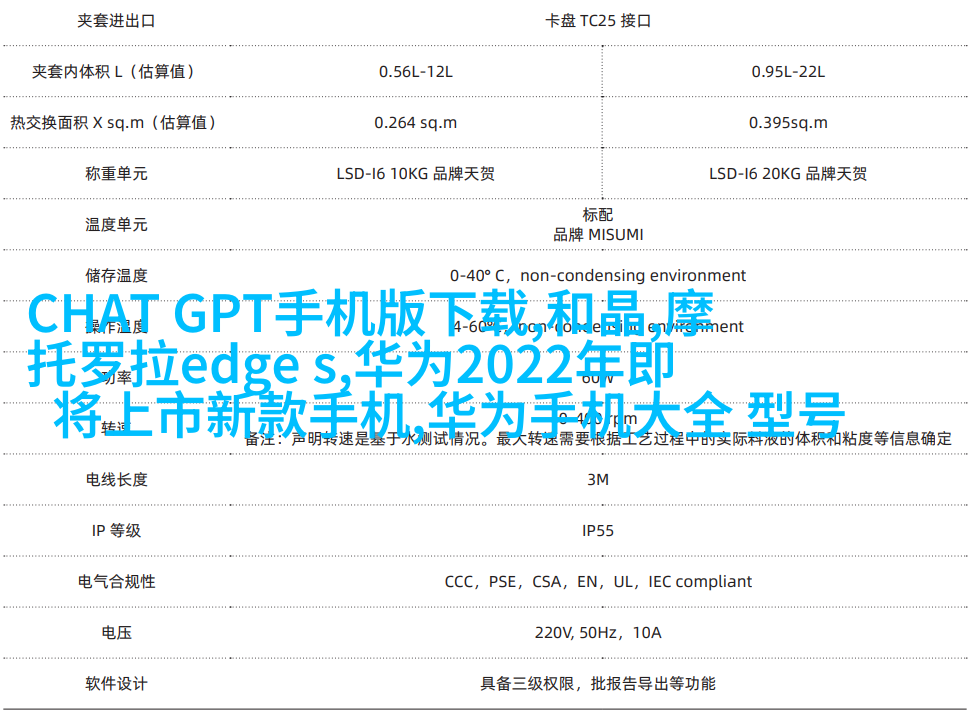This screenshot has height=716, width=971.
Task: Select the 储存温度 row label
Action: (116, 275)
